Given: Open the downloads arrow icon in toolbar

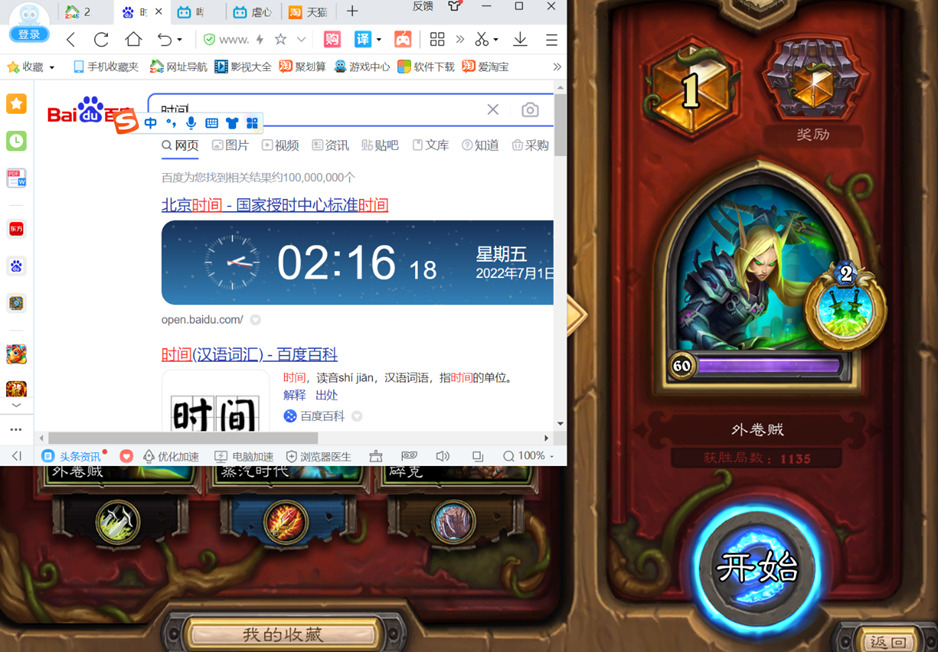Looking at the screenshot, I should (x=520, y=40).
